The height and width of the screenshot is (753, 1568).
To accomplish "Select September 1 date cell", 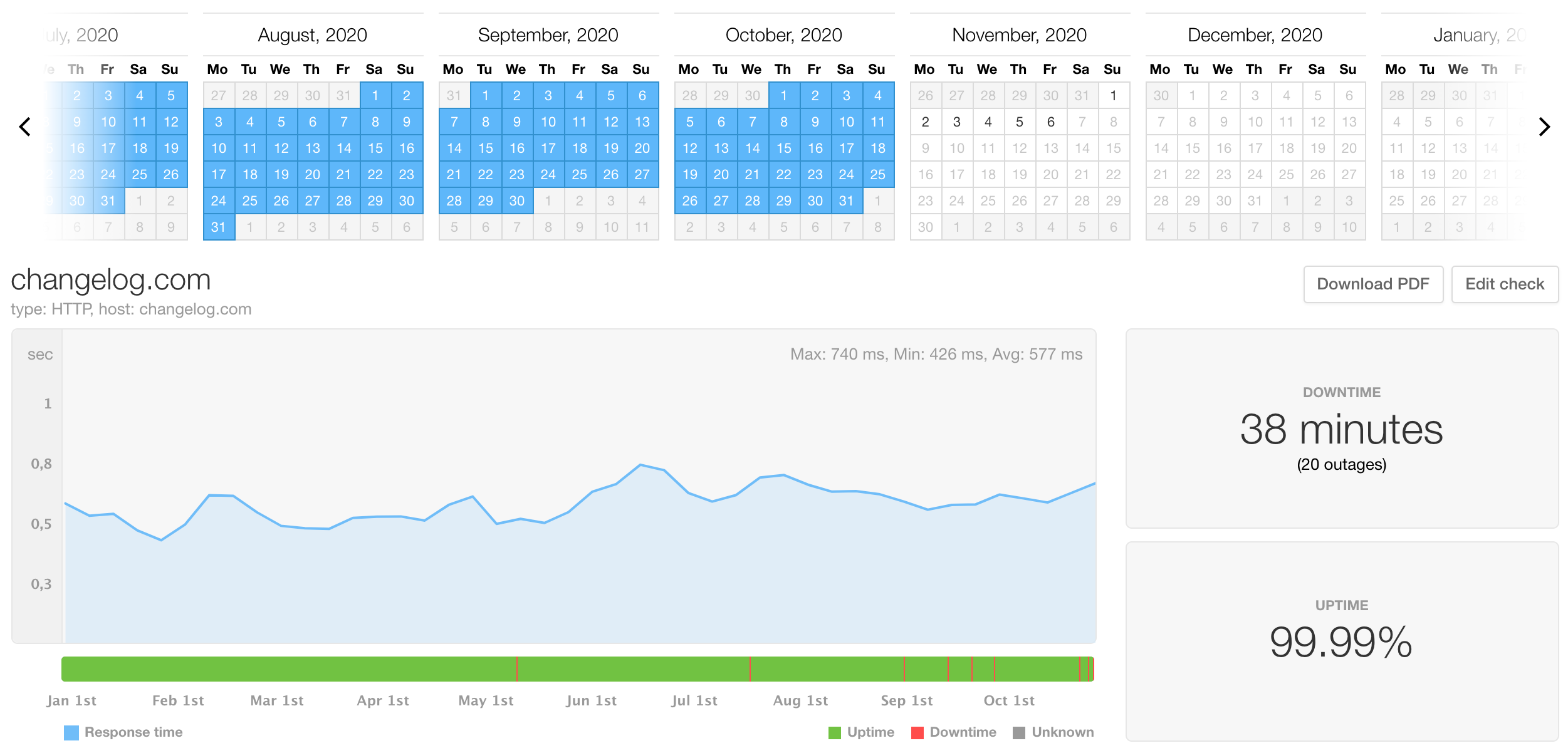I will tap(486, 95).
